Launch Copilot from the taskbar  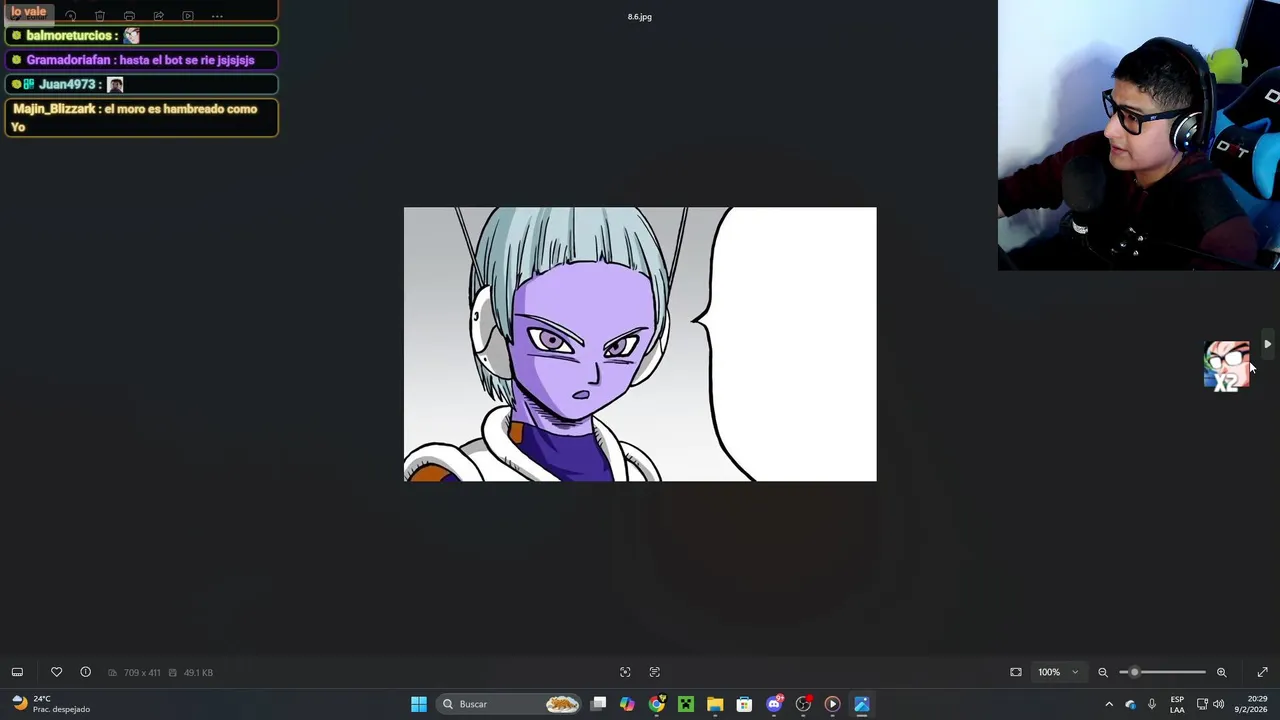(x=627, y=704)
